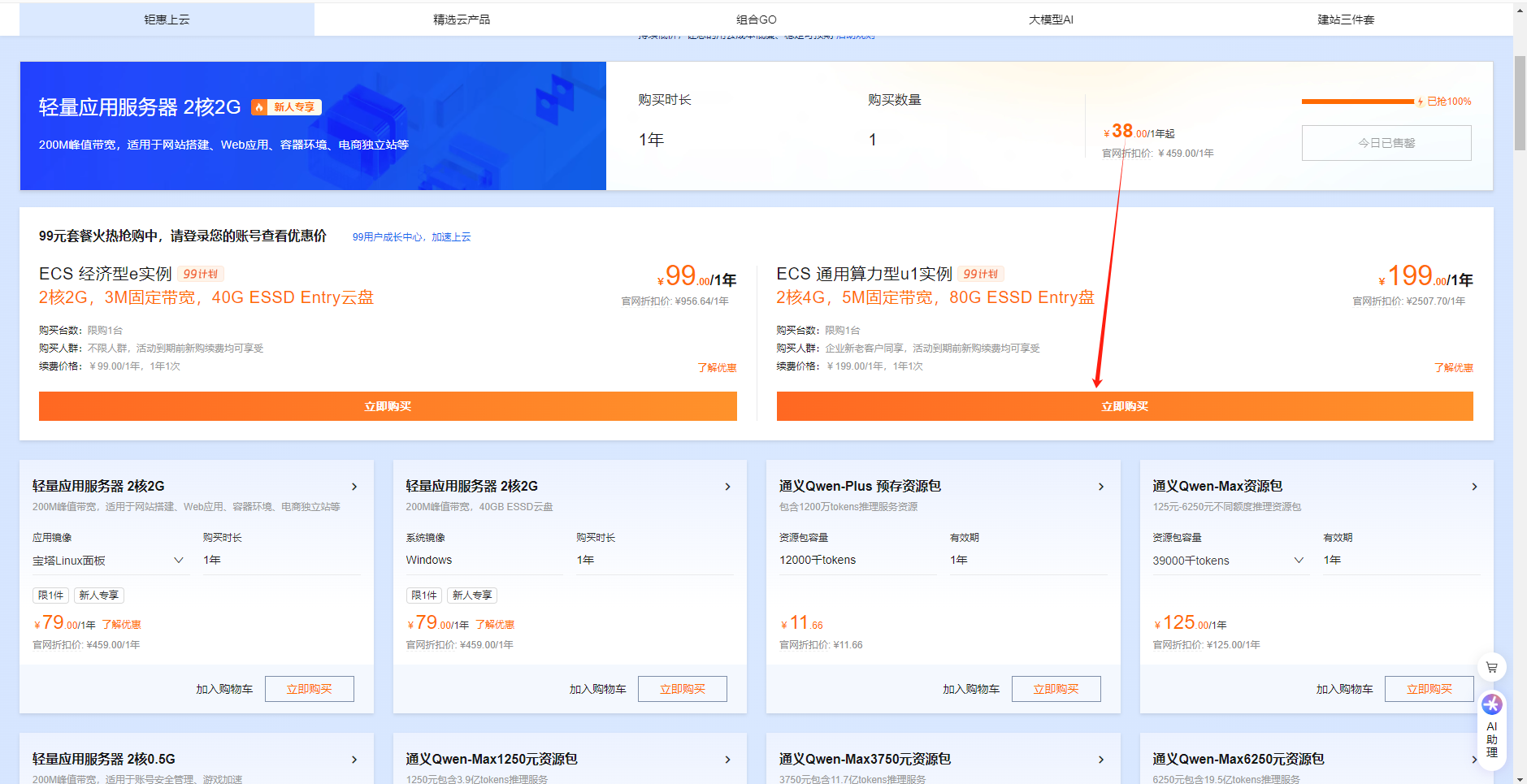Visit the 99用户成长中心，加速上云 link

tap(411, 236)
